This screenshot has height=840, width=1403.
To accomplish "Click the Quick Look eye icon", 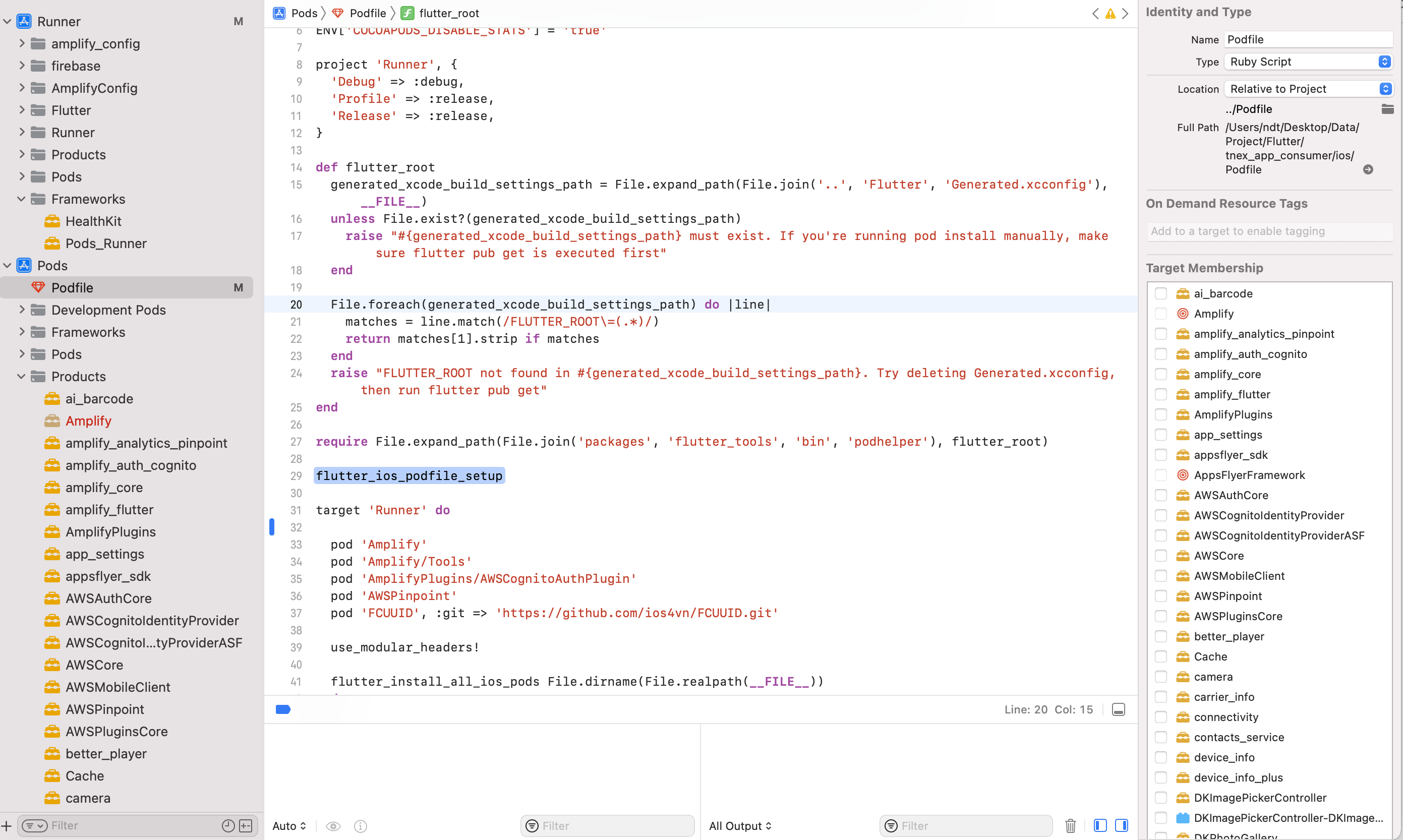I will pyautogui.click(x=333, y=826).
